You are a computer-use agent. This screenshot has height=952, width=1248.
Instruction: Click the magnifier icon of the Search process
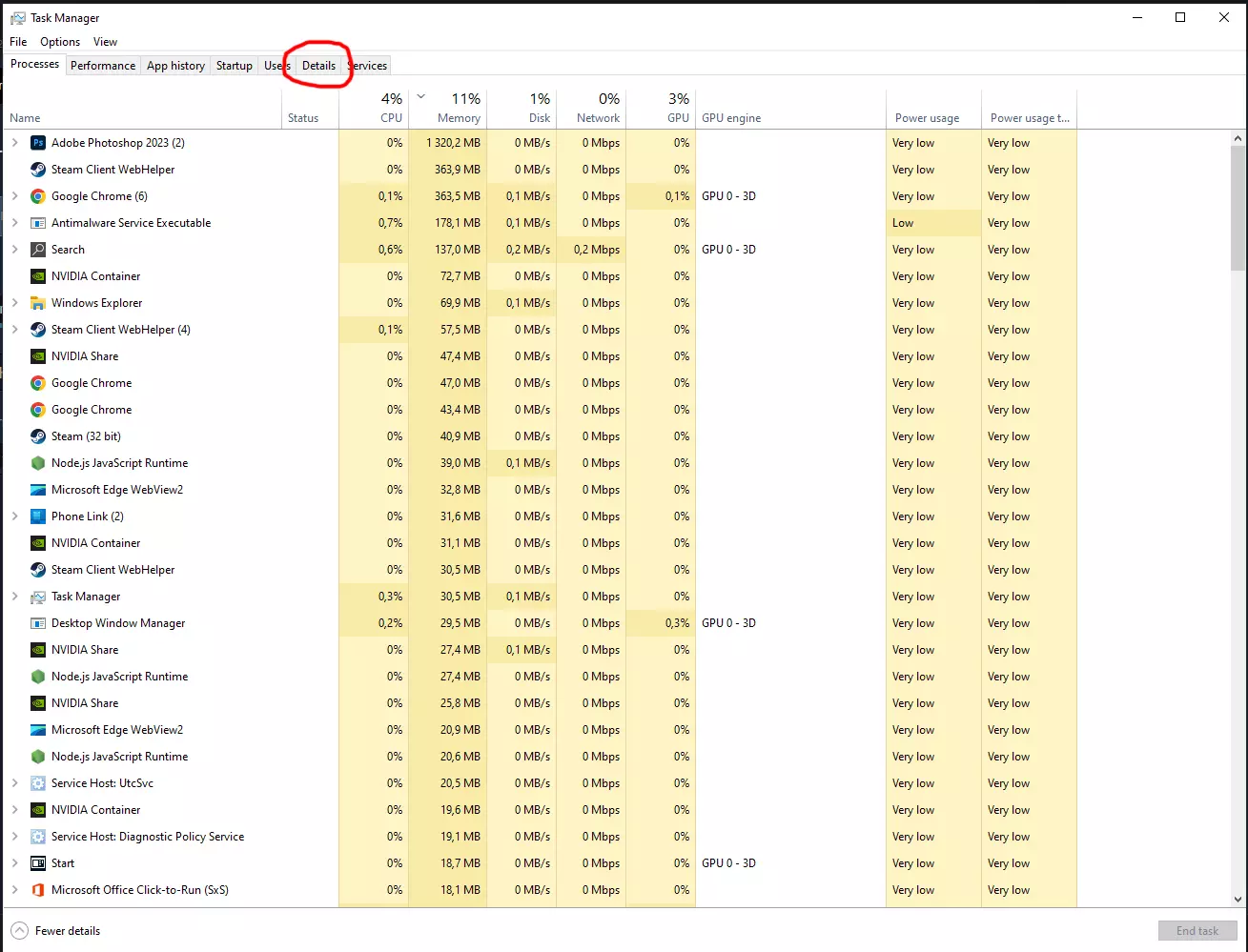click(38, 250)
